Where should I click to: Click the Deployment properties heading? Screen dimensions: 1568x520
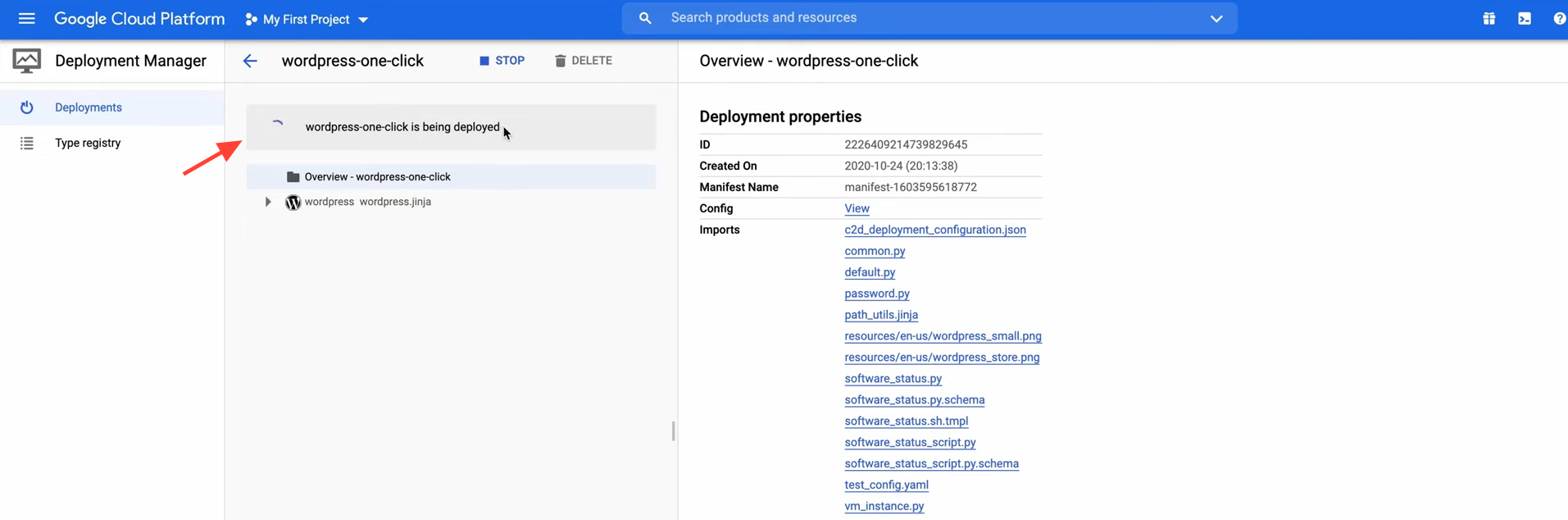coord(780,116)
